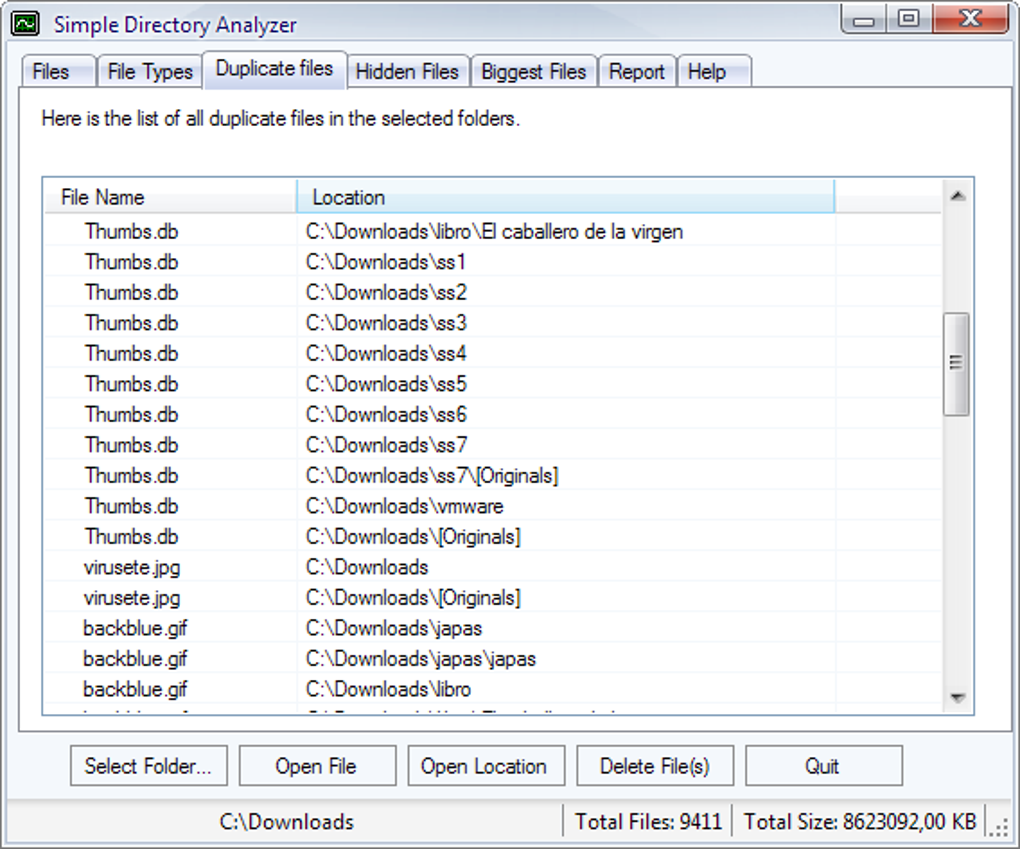The image size is (1020, 849).
Task: View the Report tab
Action: coord(637,71)
